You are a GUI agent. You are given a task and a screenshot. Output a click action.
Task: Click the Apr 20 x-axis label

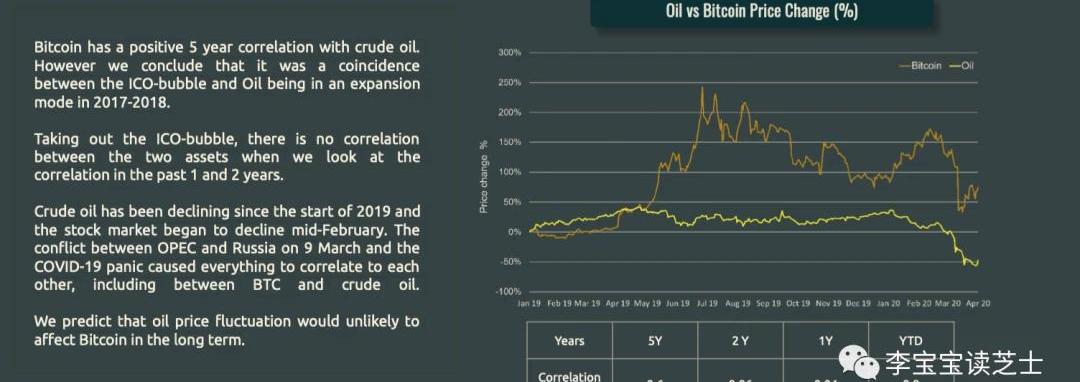point(979,303)
